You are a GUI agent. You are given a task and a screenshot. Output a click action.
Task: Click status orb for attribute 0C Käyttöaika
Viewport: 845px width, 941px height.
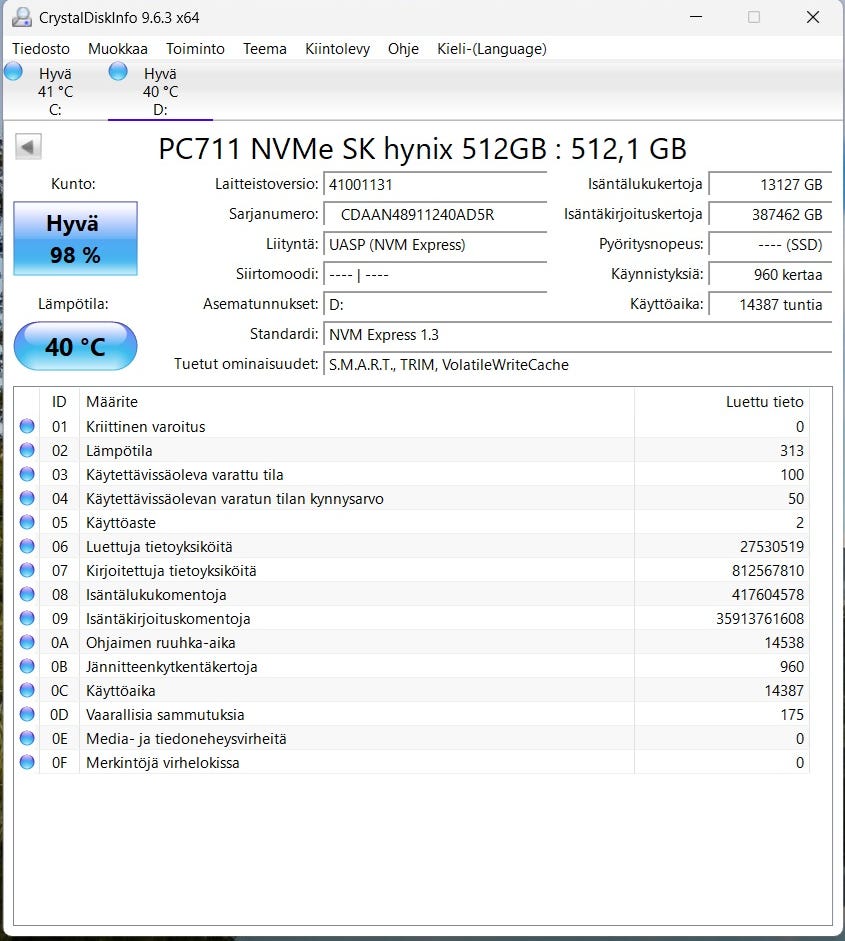coord(27,690)
